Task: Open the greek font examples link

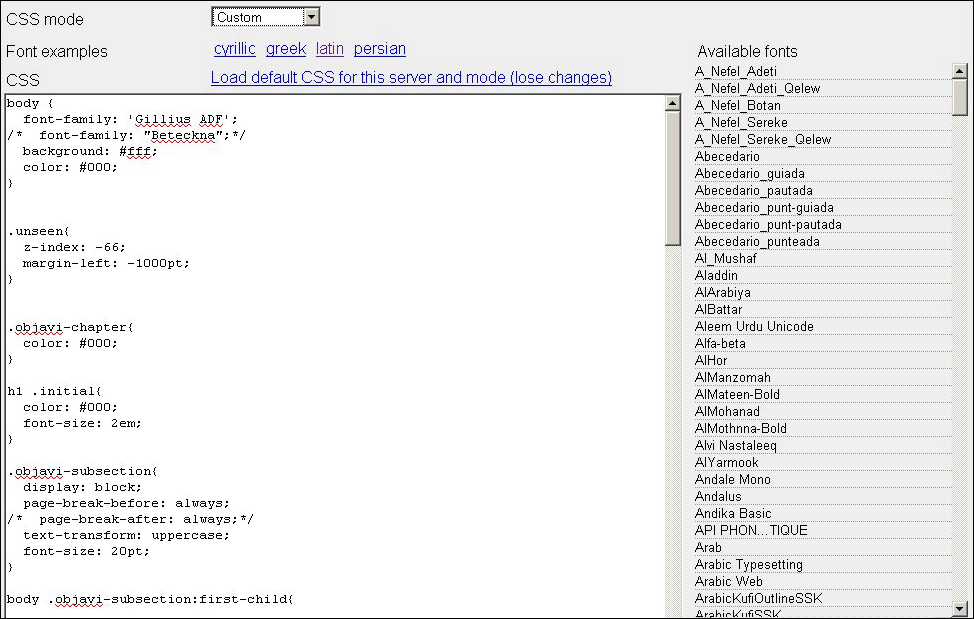Action: coord(285,48)
